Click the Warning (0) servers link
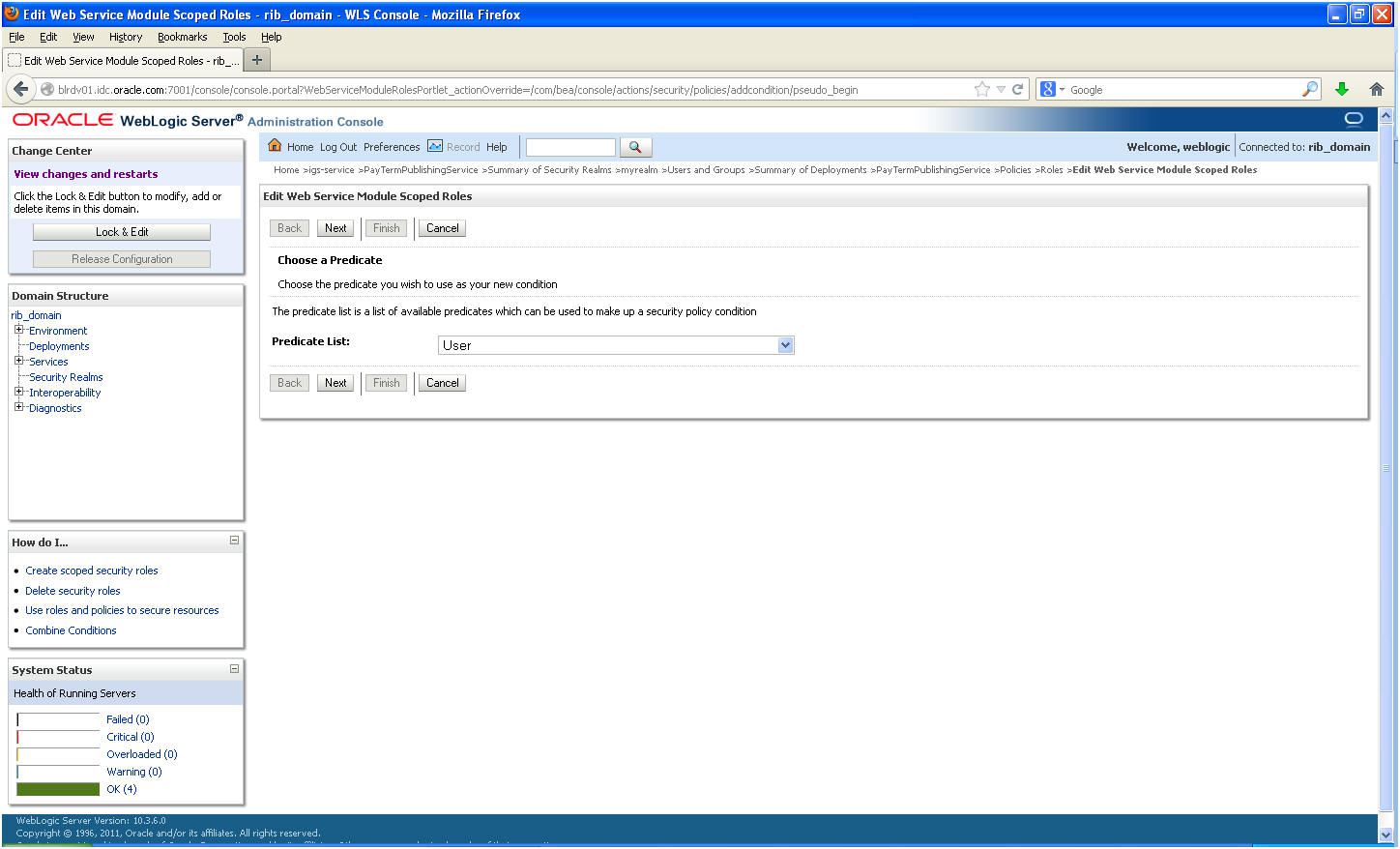The width and height of the screenshot is (1400, 849). click(134, 772)
